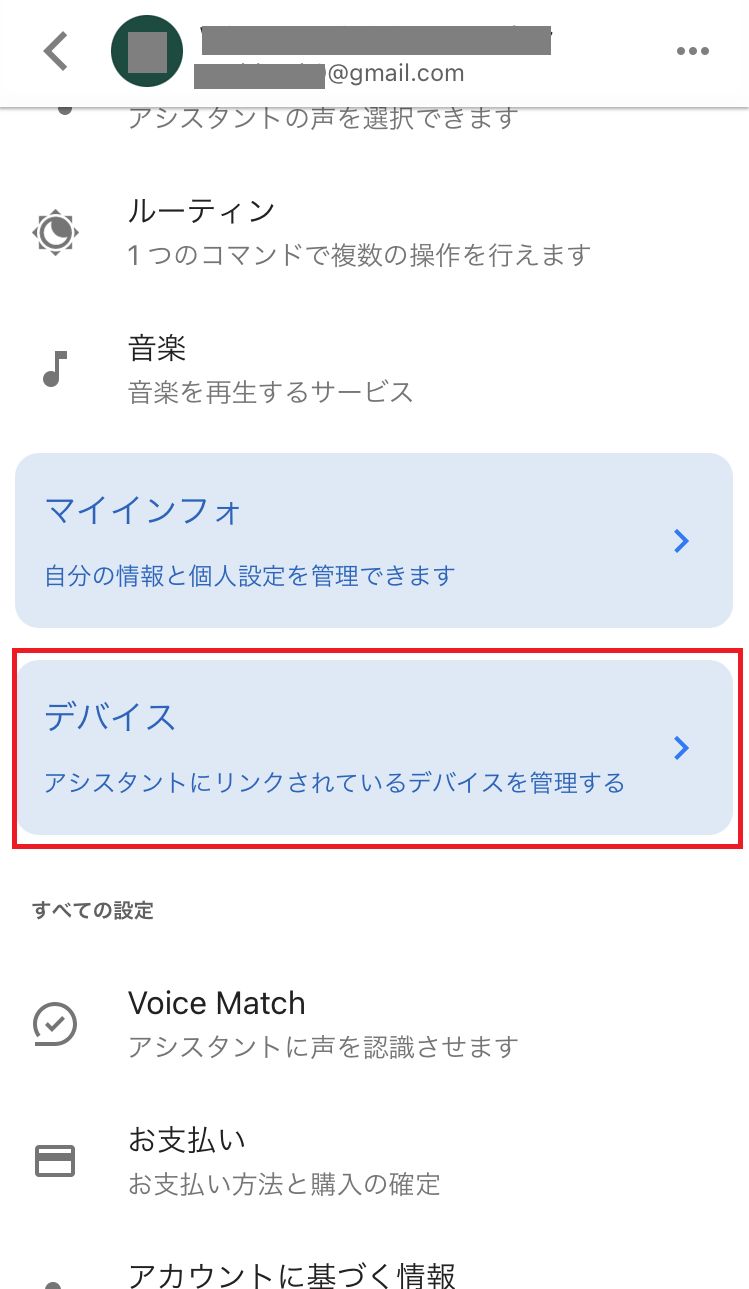
Task: Tap アシスタントにリンクされているデバイスを管理する text
Action: (x=334, y=783)
